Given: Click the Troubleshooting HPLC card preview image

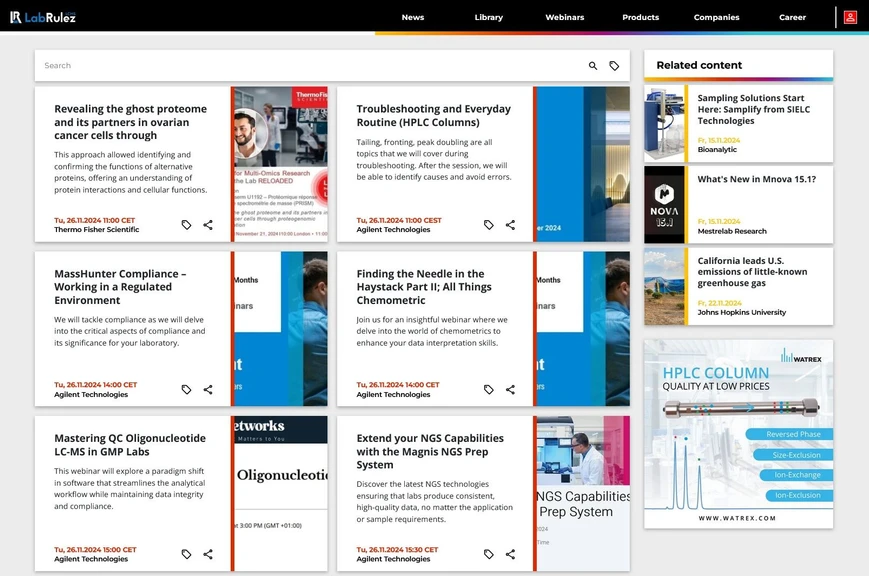Looking at the screenshot, I should pyautogui.click(x=583, y=164).
